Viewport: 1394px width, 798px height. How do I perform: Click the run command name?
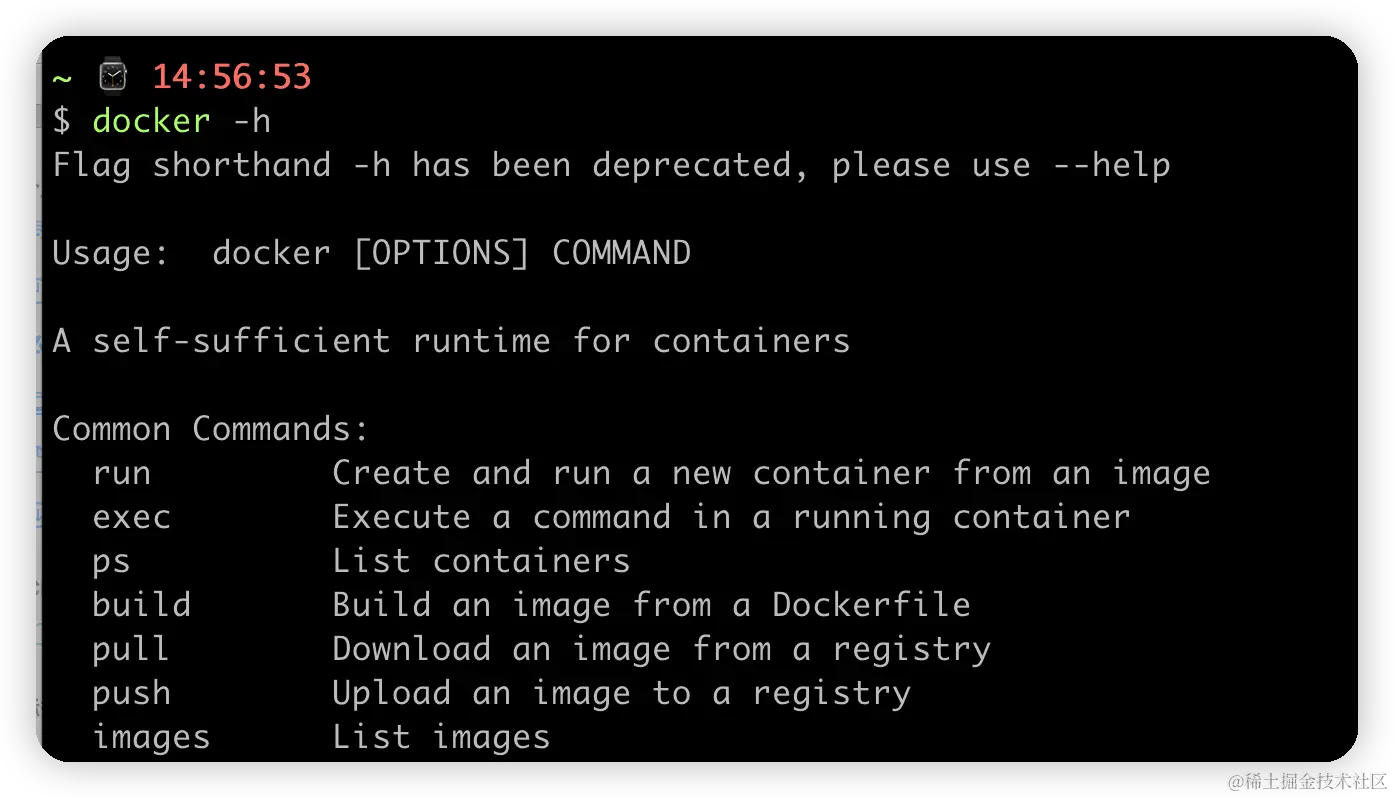121,473
